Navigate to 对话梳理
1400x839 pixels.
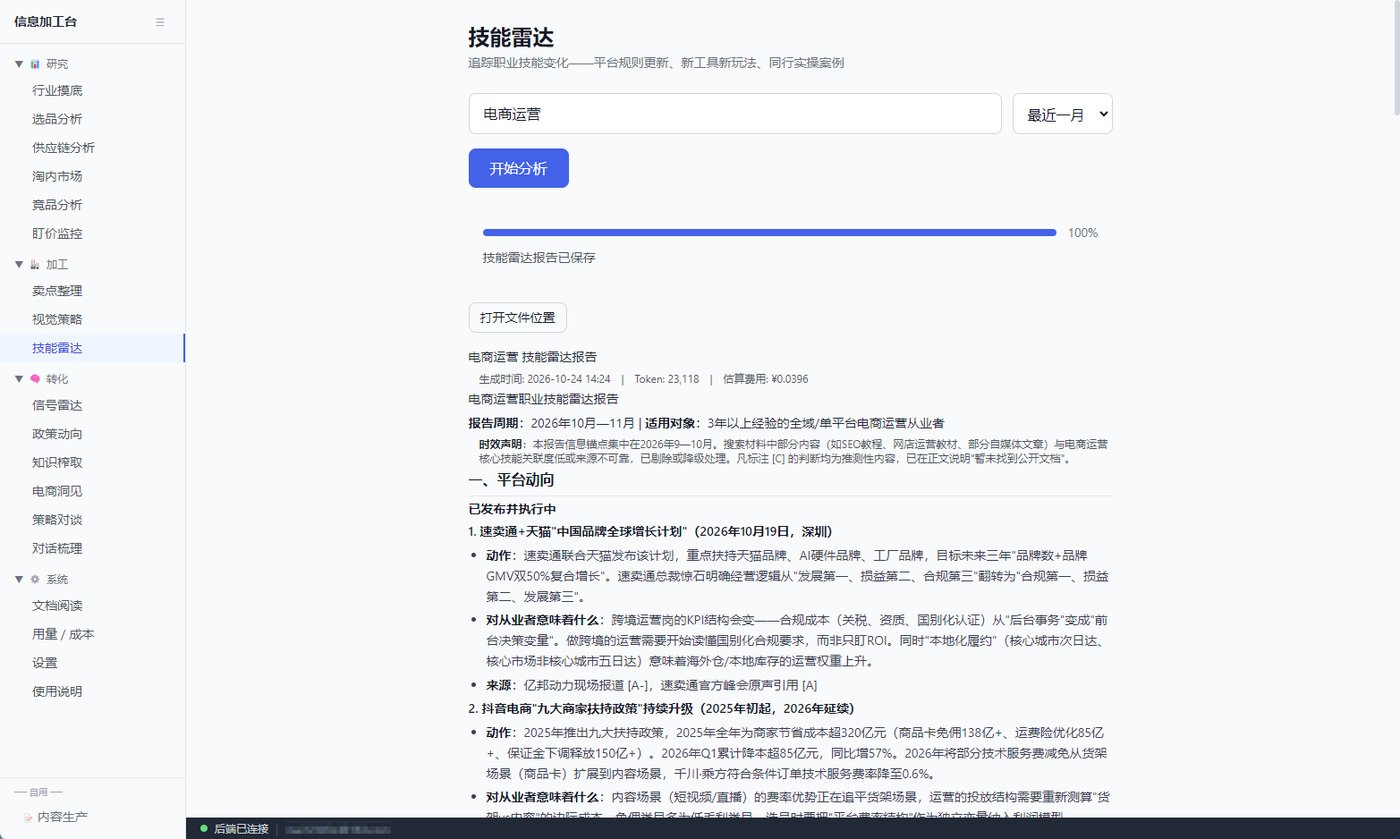tap(92, 549)
